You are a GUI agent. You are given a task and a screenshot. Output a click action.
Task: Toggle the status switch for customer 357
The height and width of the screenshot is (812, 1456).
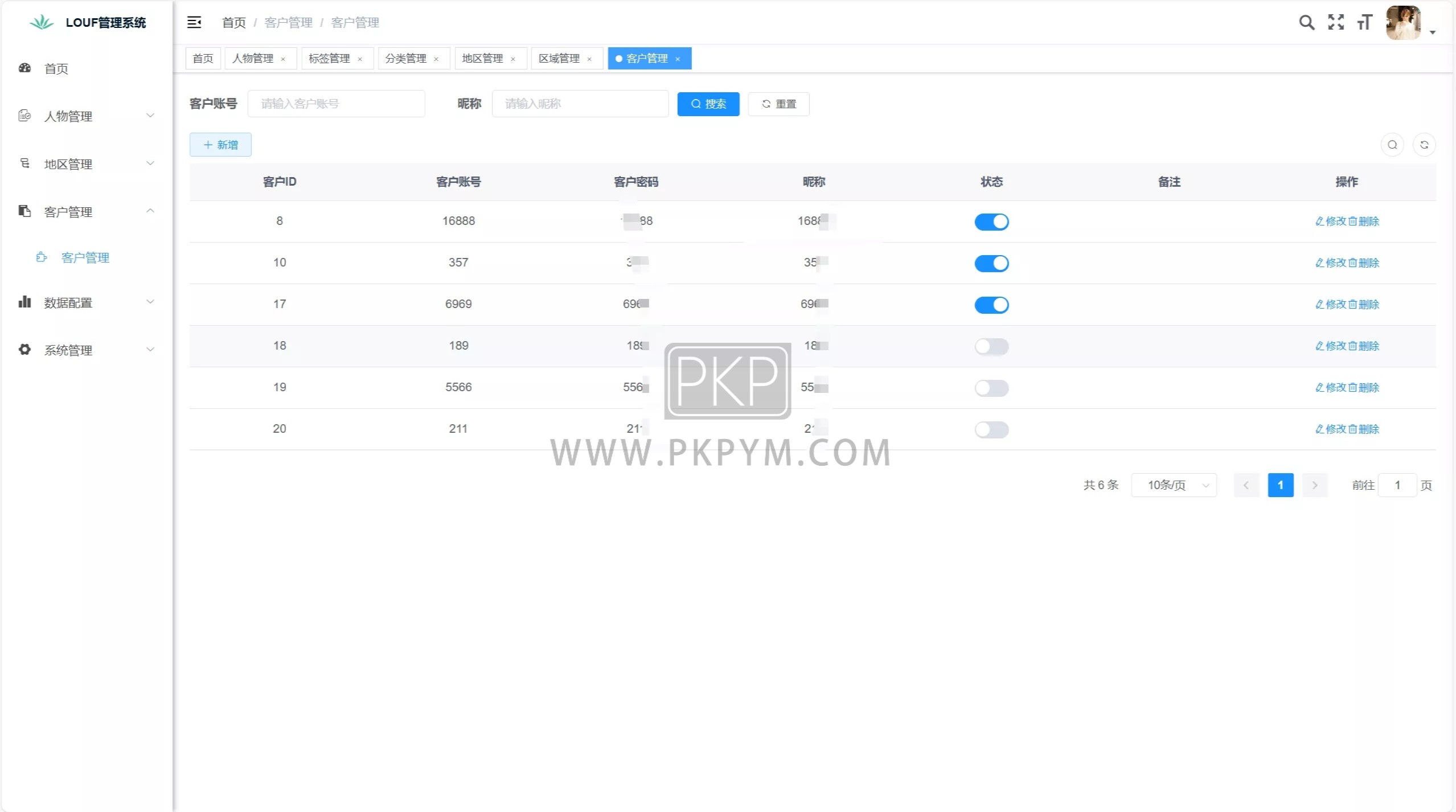coord(991,263)
